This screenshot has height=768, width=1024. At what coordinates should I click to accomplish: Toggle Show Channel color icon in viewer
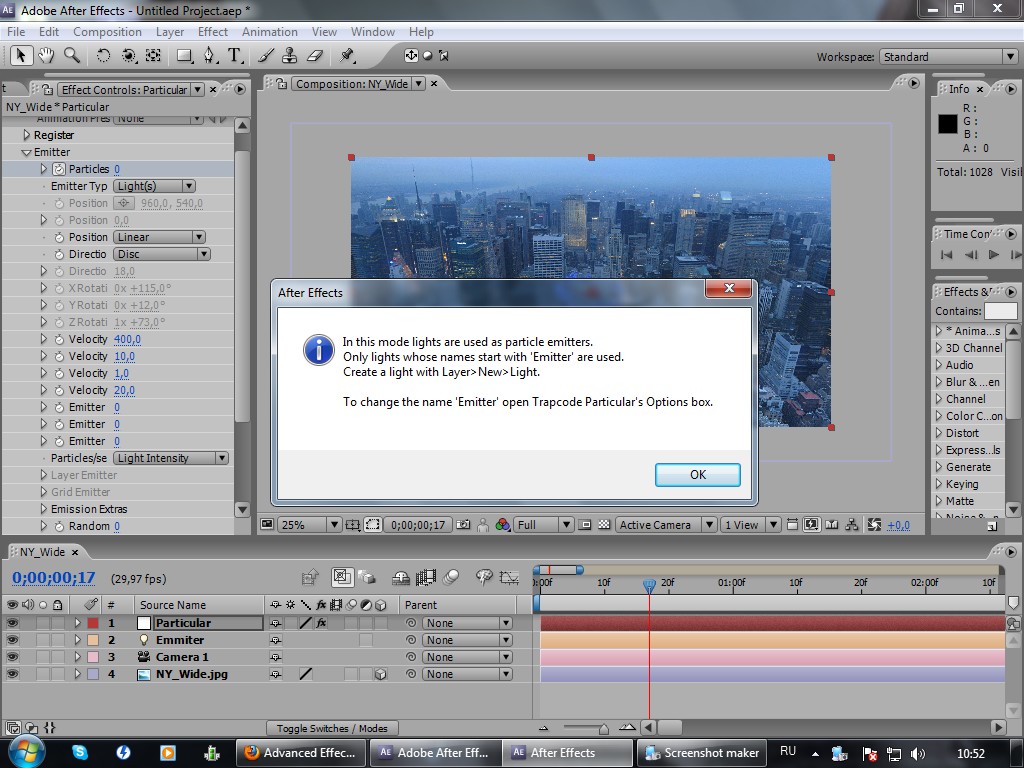pos(502,524)
